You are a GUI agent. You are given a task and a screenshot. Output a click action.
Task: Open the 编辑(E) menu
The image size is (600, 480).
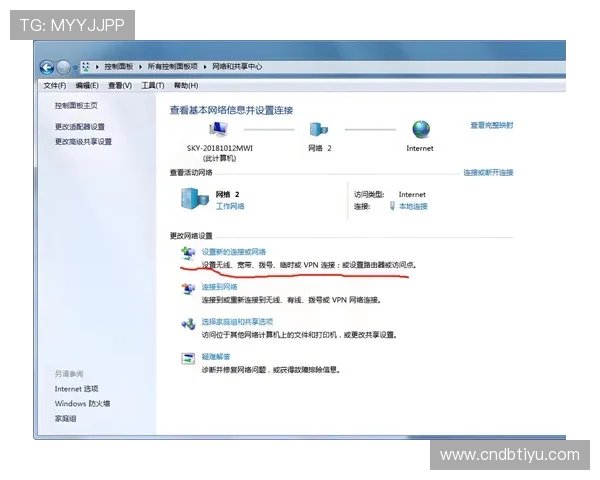click(x=87, y=85)
